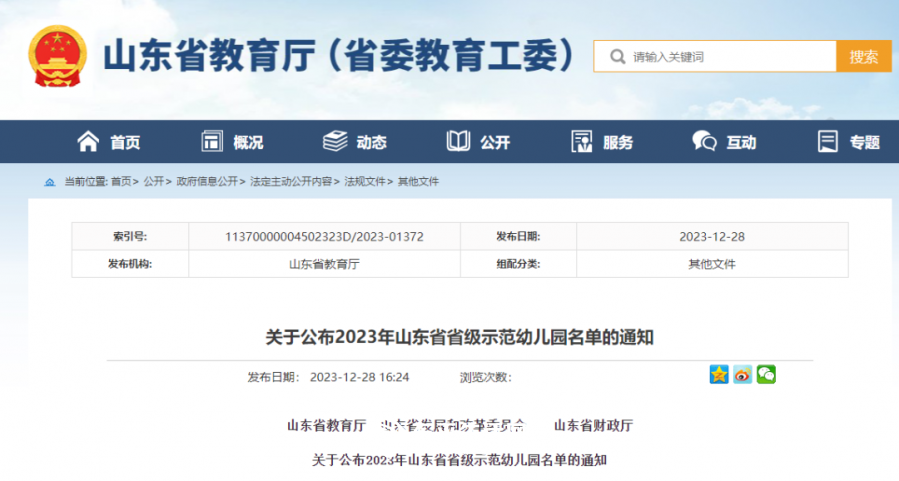Click the 法规文件 breadcrumb link
The image size is (899, 481).
pyautogui.click(x=365, y=182)
